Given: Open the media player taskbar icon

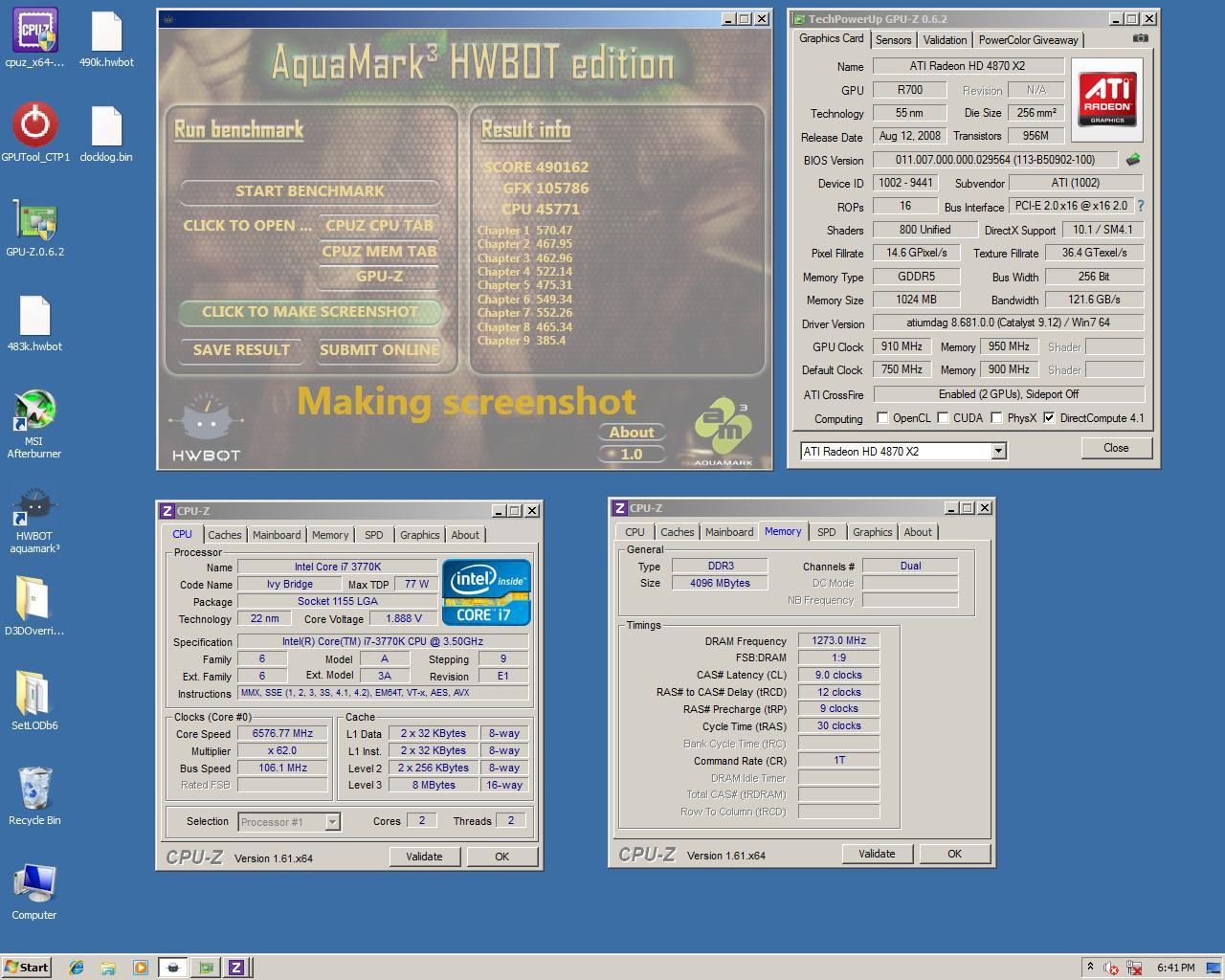Looking at the screenshot, I should tap(140, 968).
